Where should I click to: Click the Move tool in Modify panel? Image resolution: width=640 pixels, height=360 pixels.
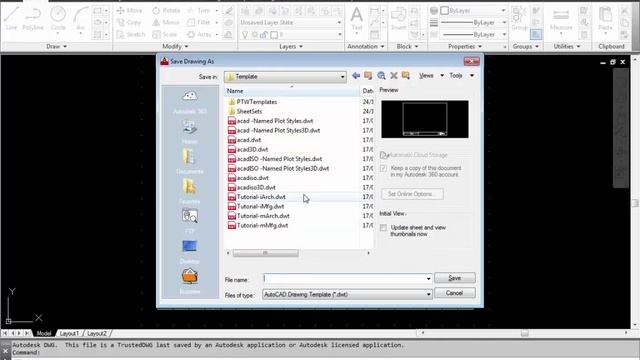[129, 11]
